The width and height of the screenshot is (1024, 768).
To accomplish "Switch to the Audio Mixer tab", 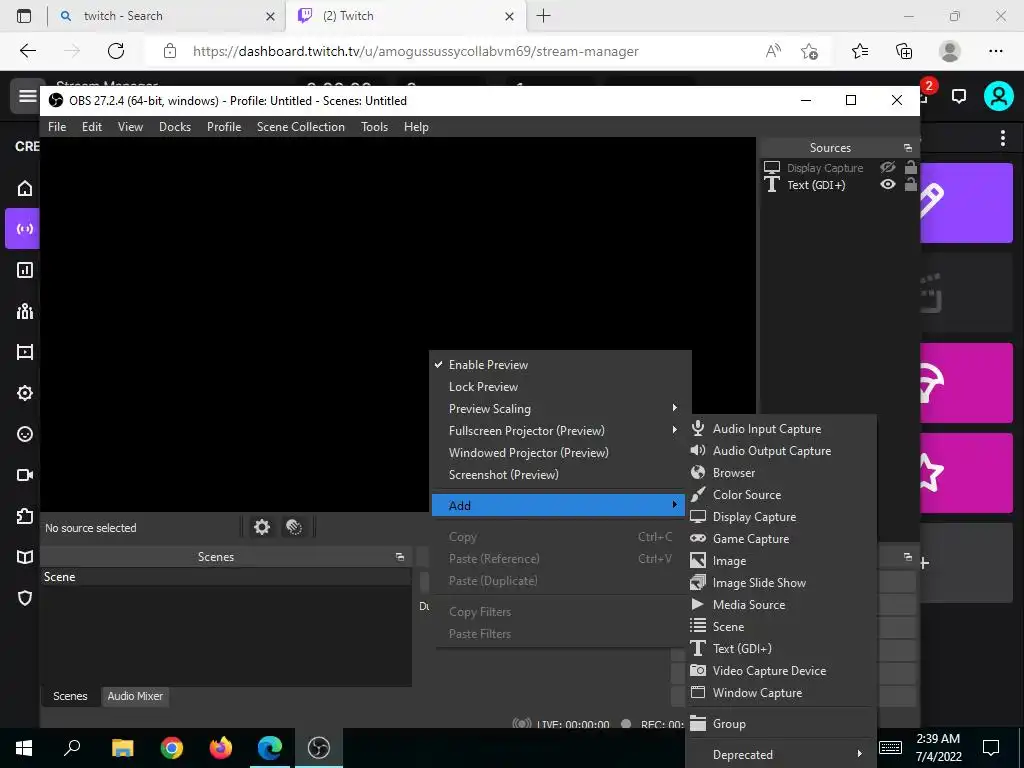I will click(x=135, y=696).
